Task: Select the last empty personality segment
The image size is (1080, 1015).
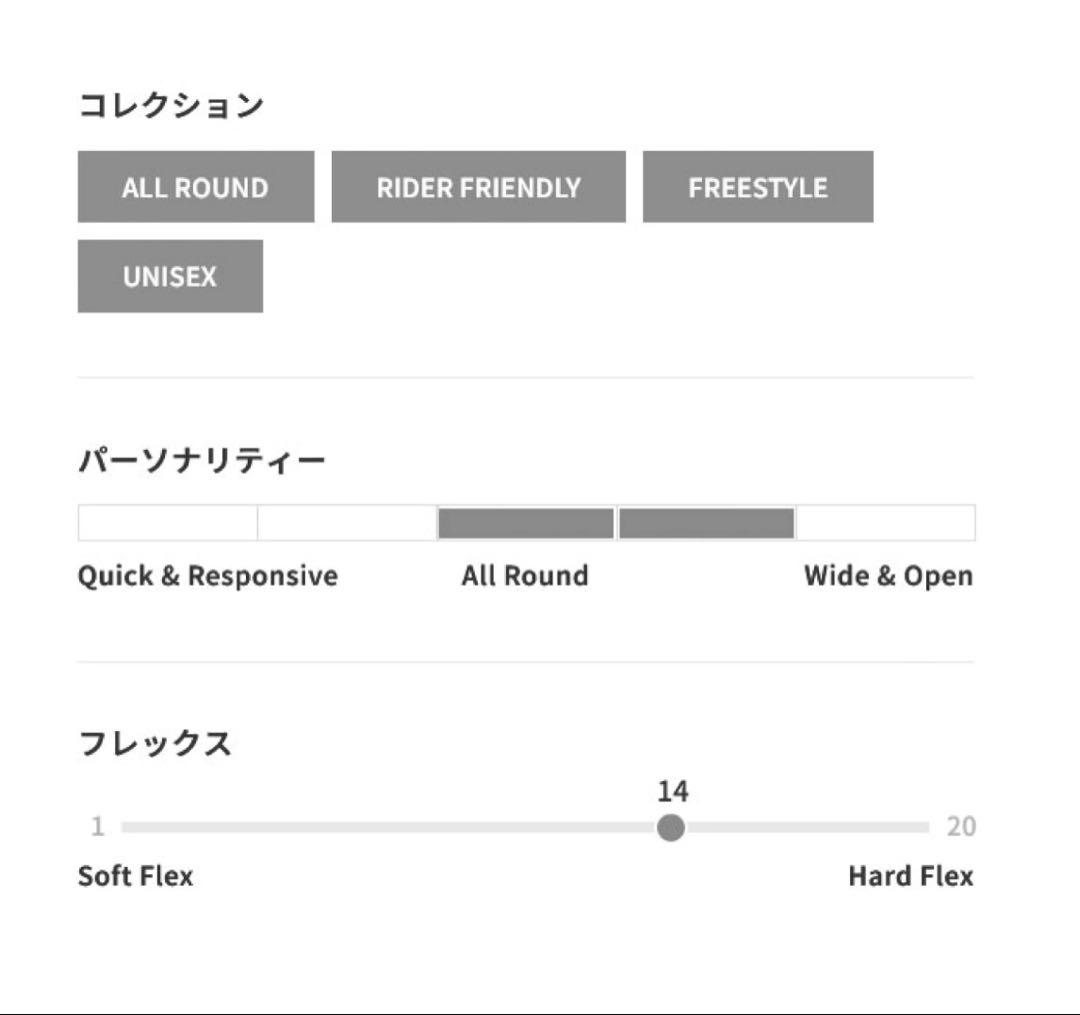Action: coord(885,523)
